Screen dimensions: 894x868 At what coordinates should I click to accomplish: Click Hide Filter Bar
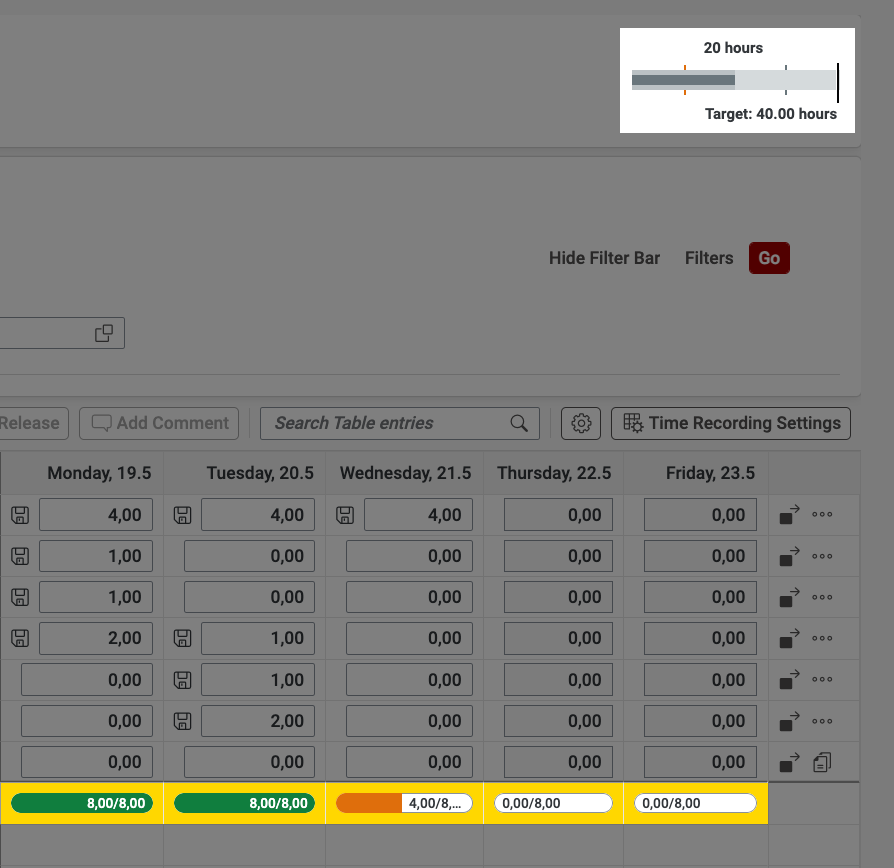pos(604,258)
